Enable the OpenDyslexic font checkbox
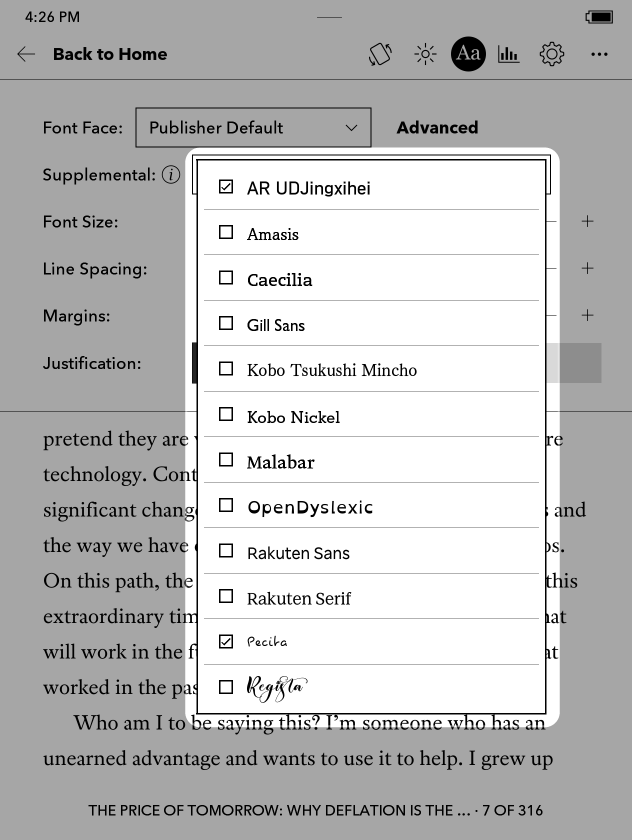 click(226, 506)
